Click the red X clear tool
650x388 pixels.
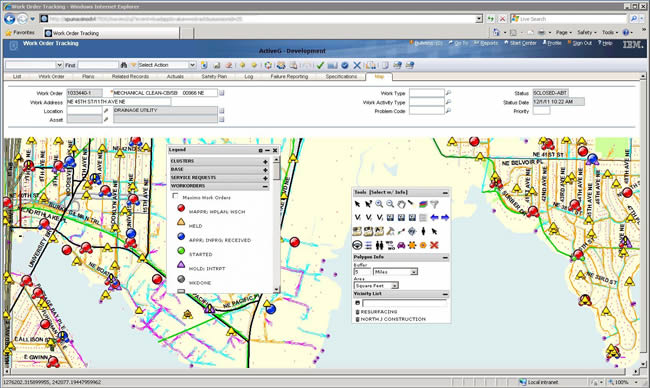tap(434, 245)
